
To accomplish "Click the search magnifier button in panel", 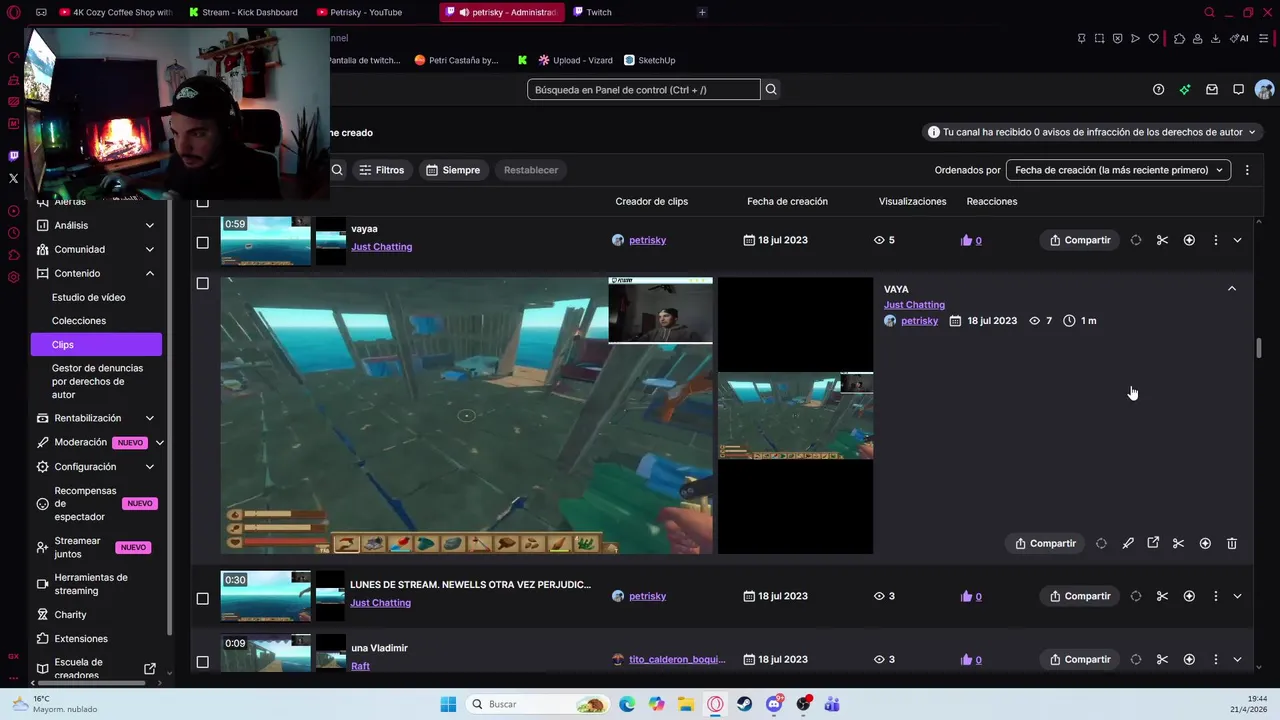I will pos(771,90).
